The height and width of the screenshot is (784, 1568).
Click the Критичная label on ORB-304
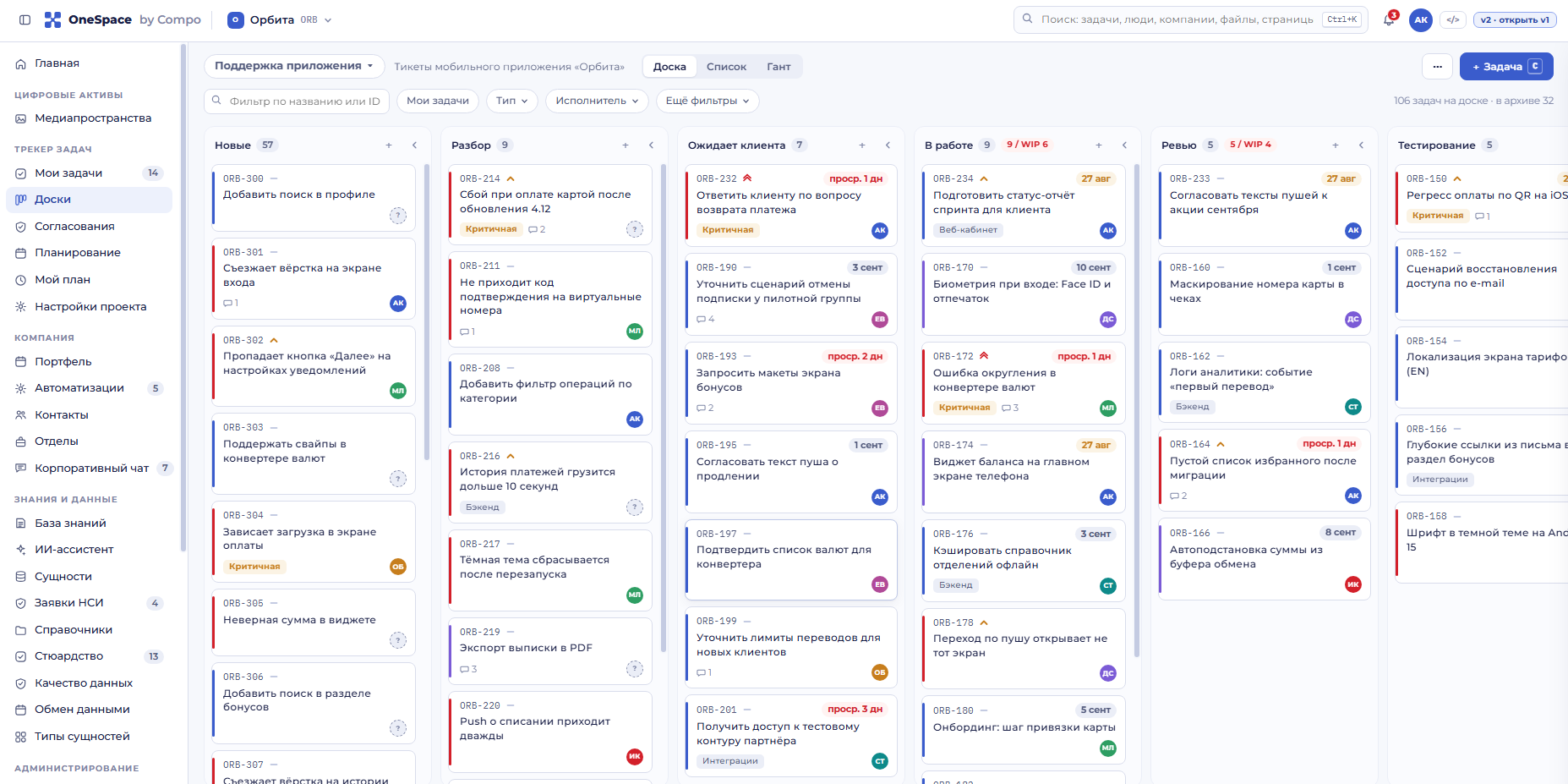pos(254,567)
